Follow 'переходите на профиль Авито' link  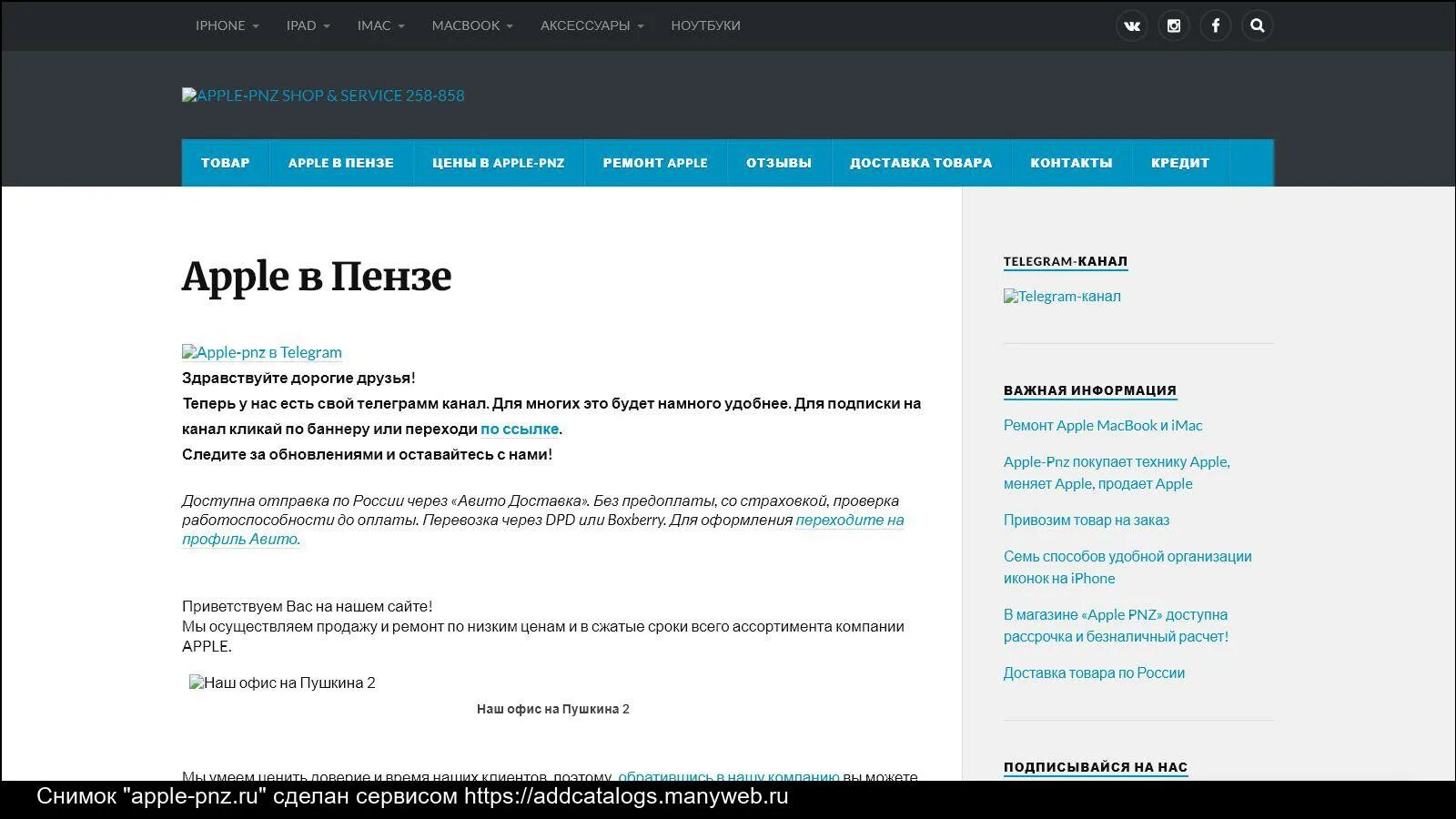coord(543,530)
